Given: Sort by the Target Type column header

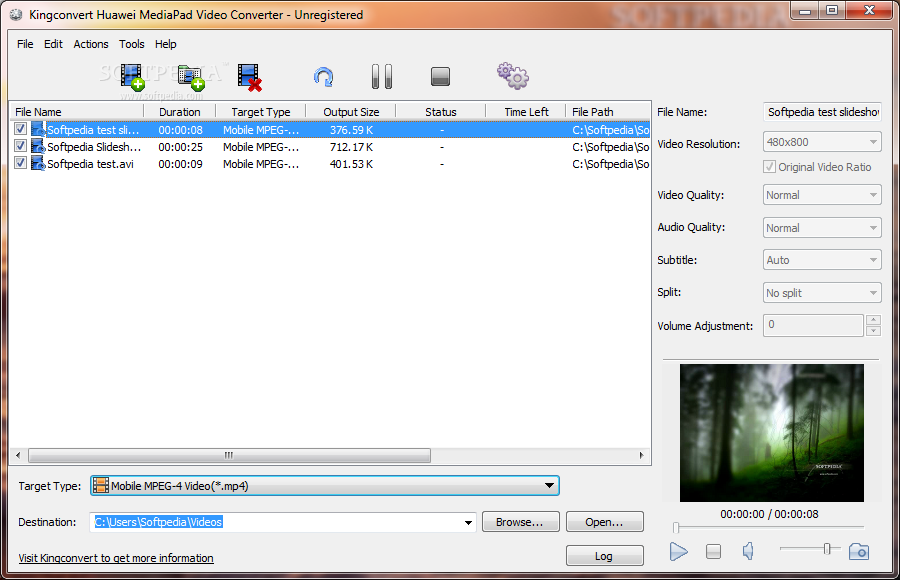Looking at the screenshot, I should click(x=261, y=112).
